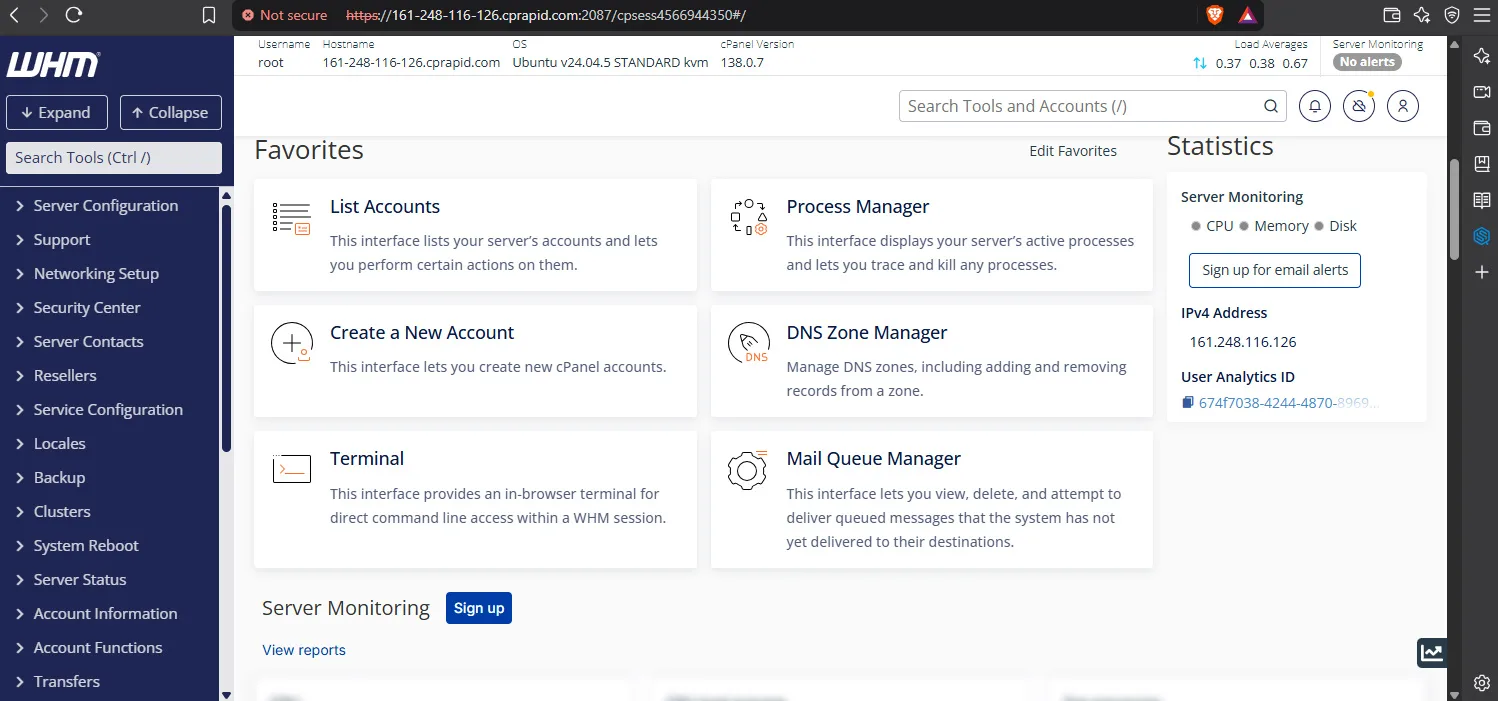Viewport: 1498px width, 701px height.
Task: Click the Brave Shields lion icon
Action: click(x=1214, y=15)
